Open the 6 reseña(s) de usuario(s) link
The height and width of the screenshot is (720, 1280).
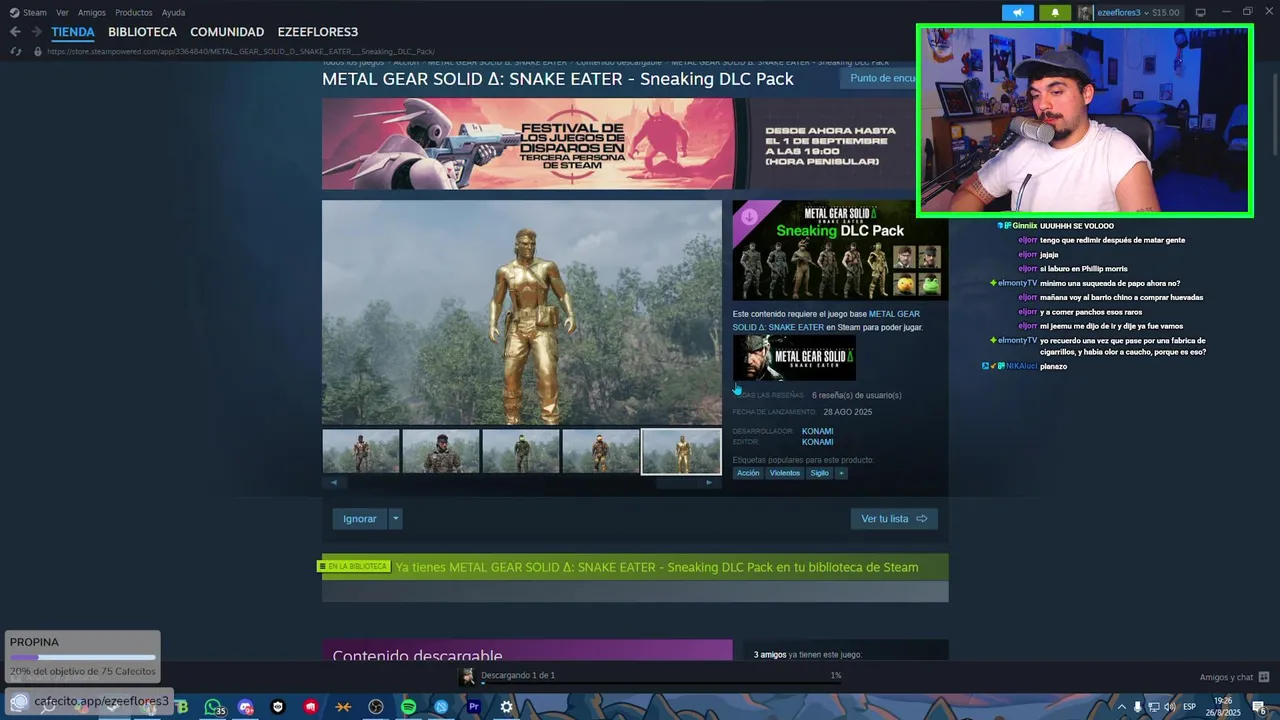pos(856,395)
